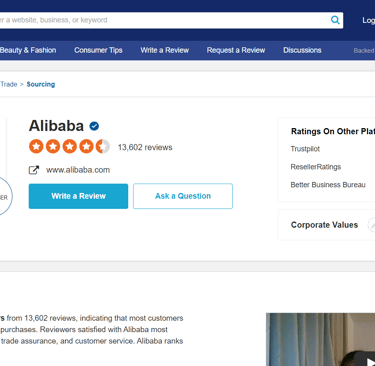Click the Sourcing breadcrumb link

[41, 84]
